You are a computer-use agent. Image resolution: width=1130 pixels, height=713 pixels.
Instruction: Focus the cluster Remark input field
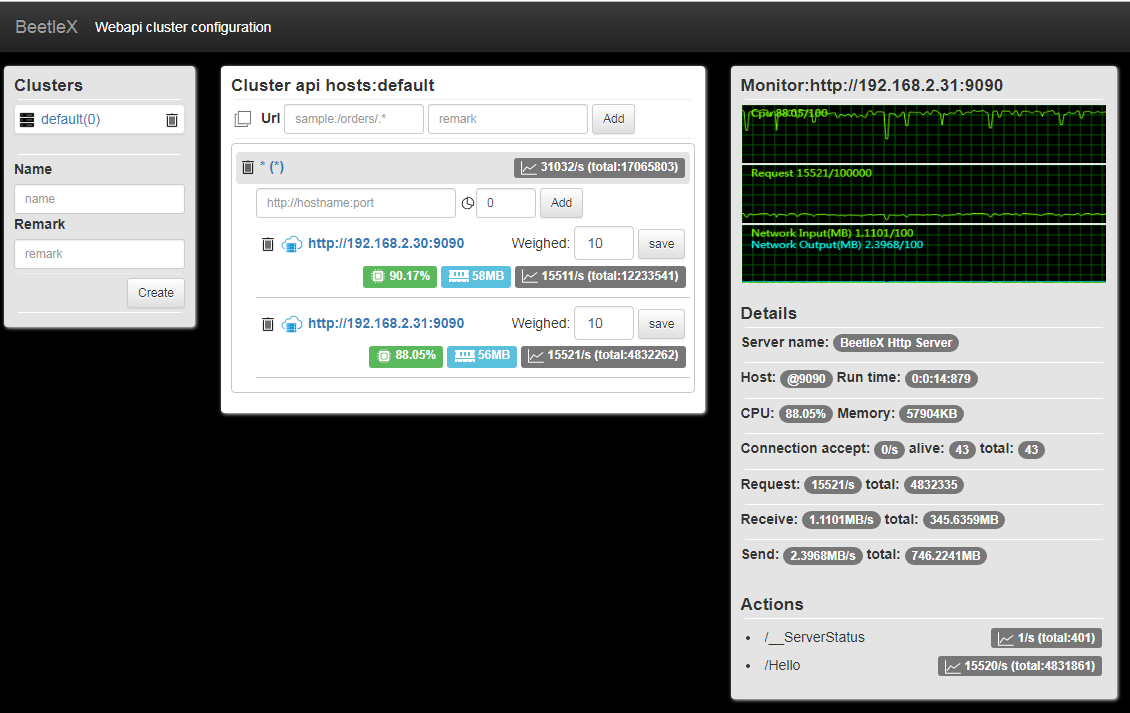[x=99, y=254]
